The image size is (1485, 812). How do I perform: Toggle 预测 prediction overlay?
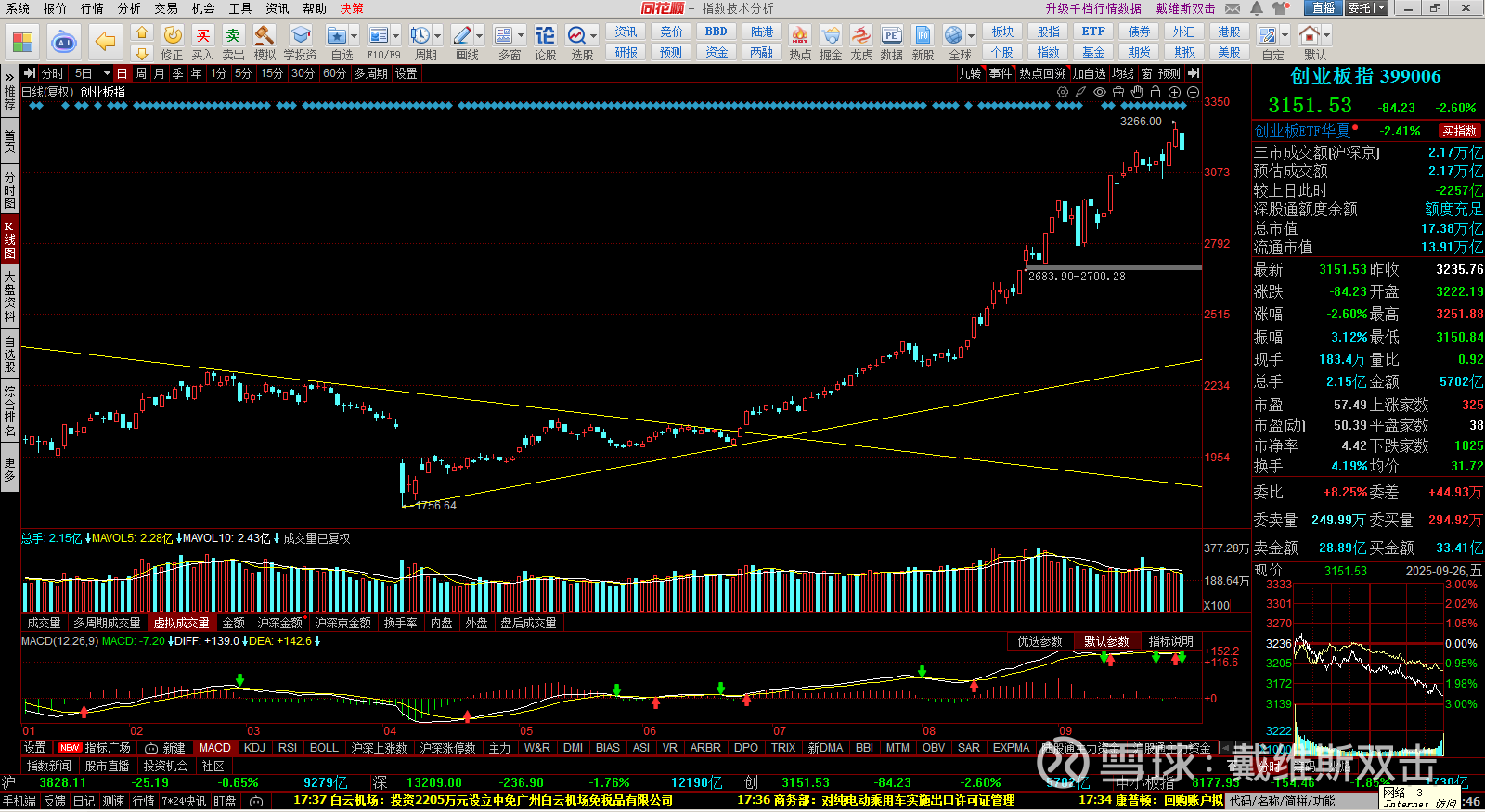pos(1169,73)
